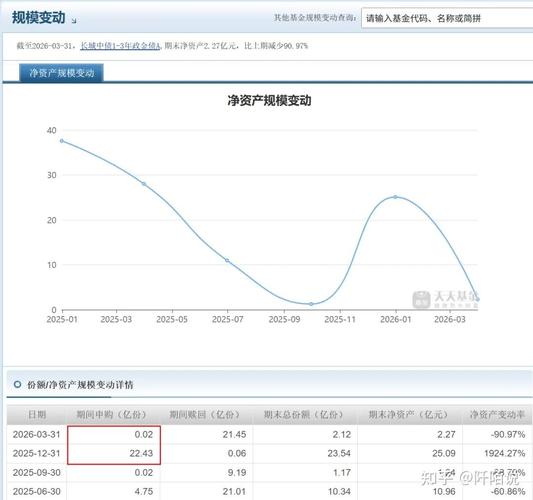This screenshot has width=533, height=500.
Task: Select the 2026-03-31 date cell
Action: click(37, 434)
